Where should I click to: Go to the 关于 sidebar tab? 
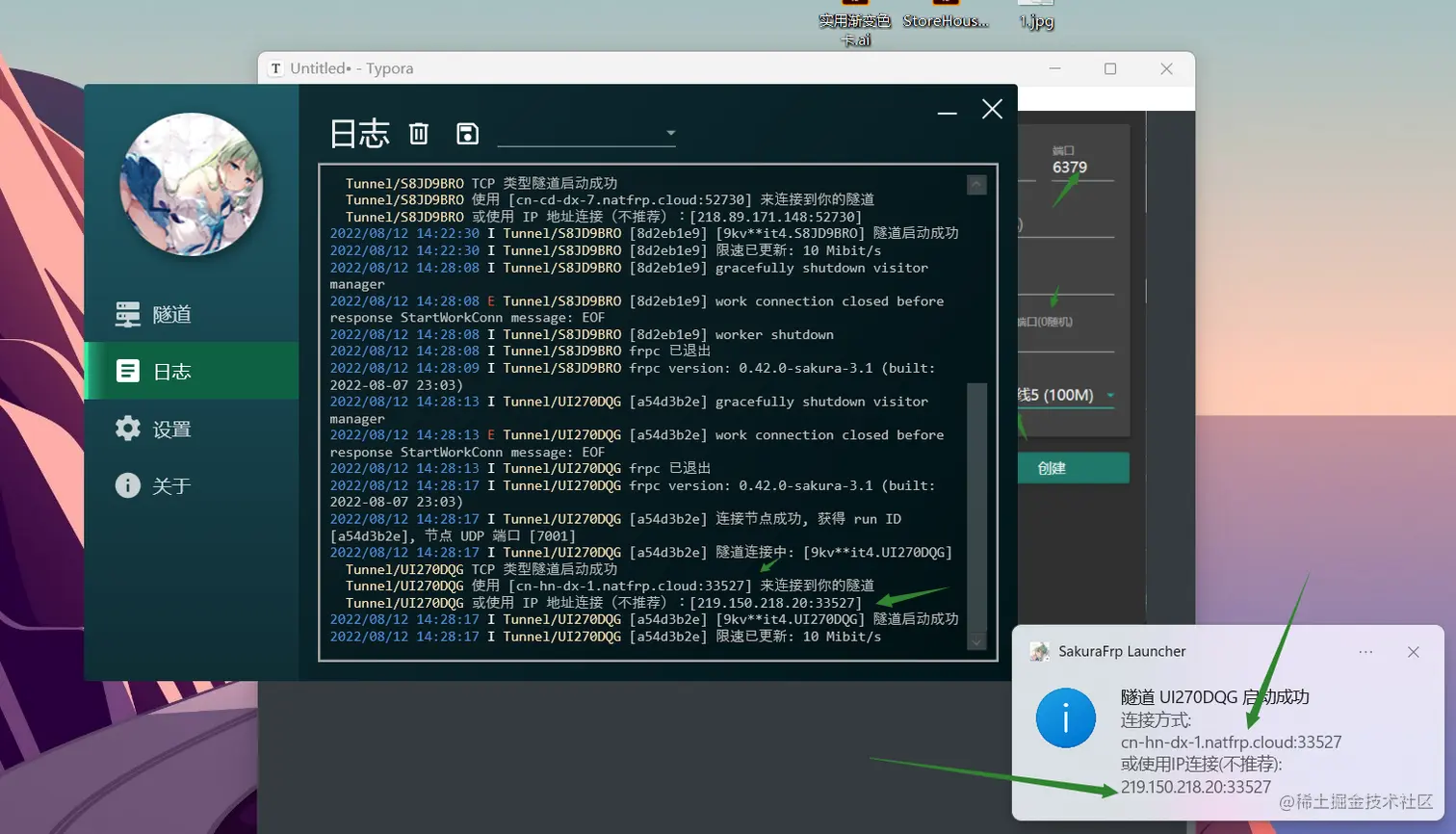[192, 485]
